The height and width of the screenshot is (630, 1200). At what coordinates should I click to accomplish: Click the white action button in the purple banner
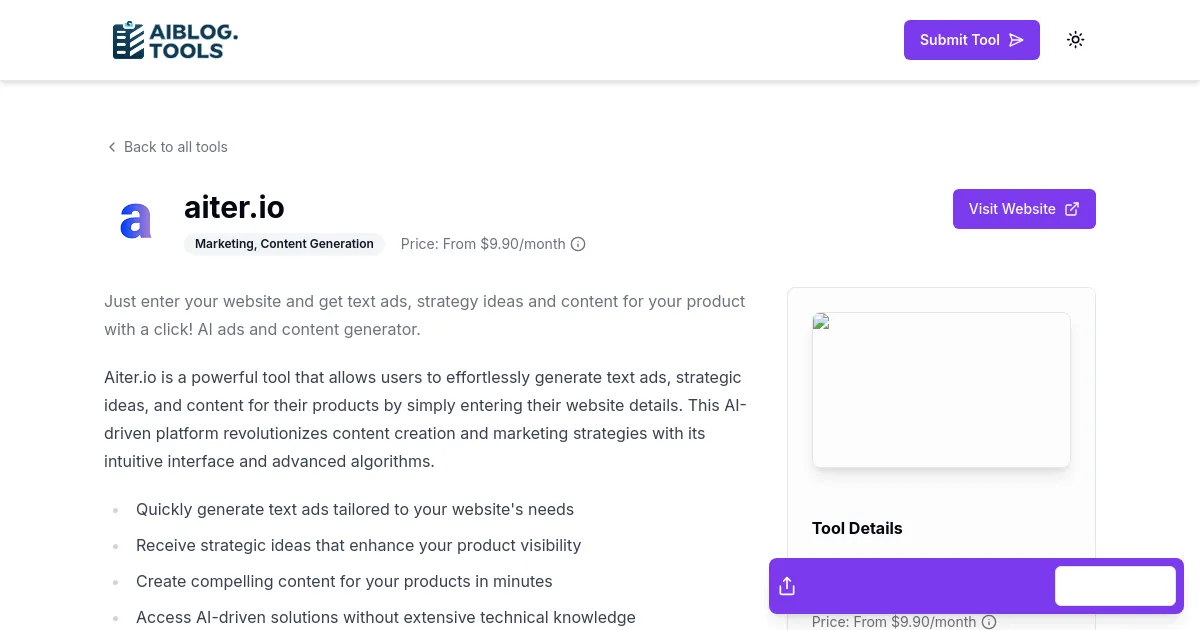point(1115,585)
